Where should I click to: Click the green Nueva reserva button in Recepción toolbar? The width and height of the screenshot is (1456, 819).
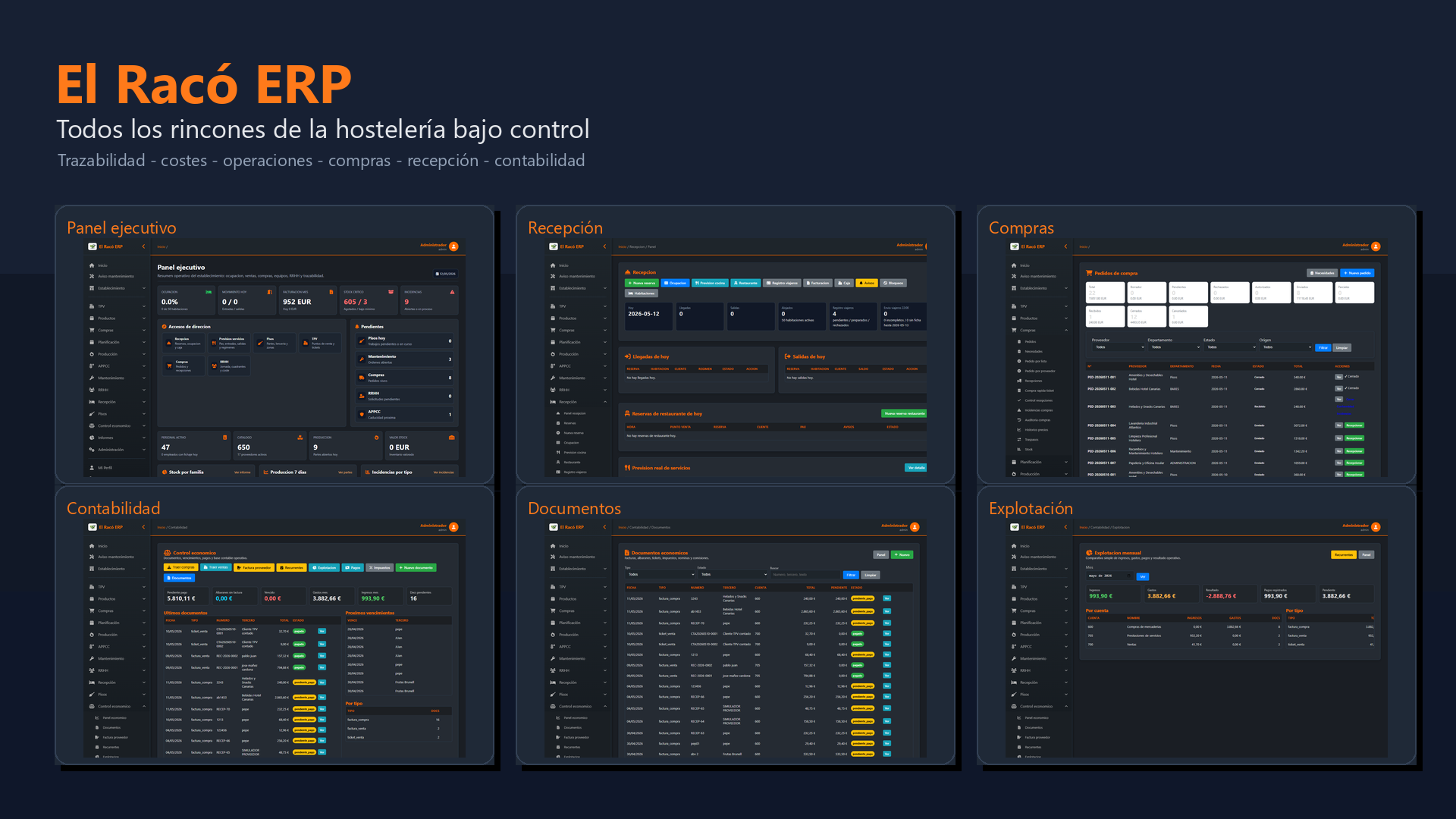click(x=642, y=283)
